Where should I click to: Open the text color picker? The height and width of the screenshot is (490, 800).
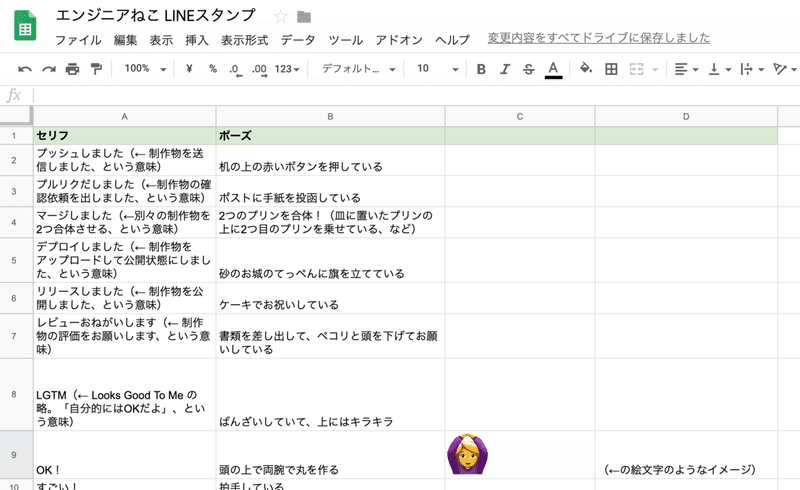(553, 70)
